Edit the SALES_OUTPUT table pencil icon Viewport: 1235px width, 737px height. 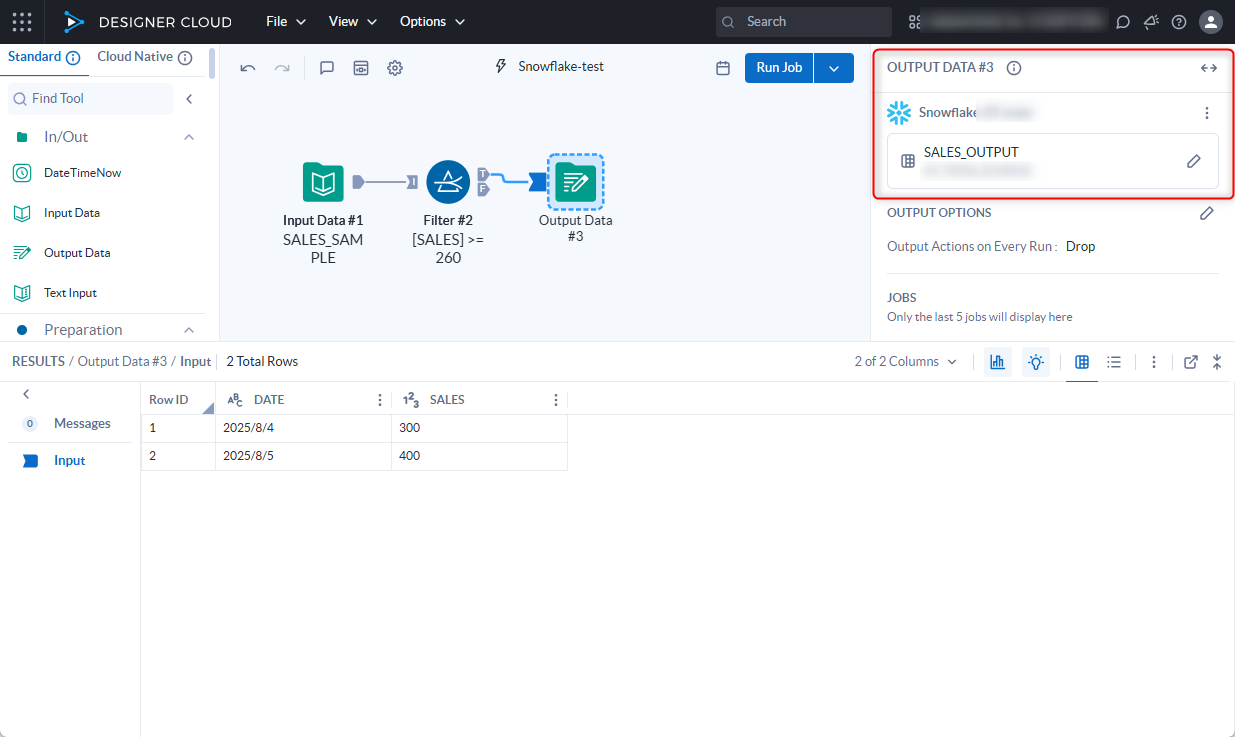(1193, 161)
